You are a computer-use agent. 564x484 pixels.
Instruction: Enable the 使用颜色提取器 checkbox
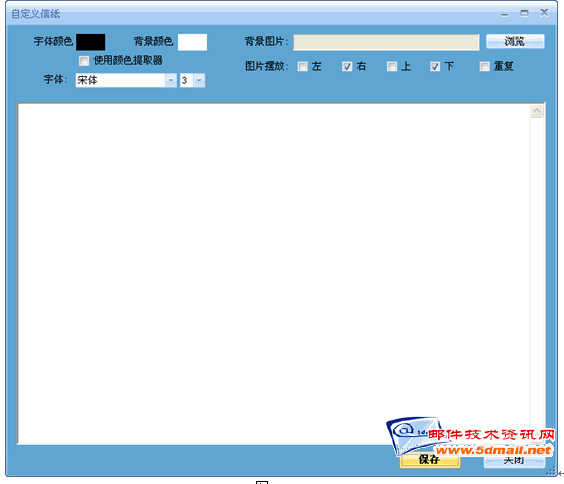click(x=84, y=61)
